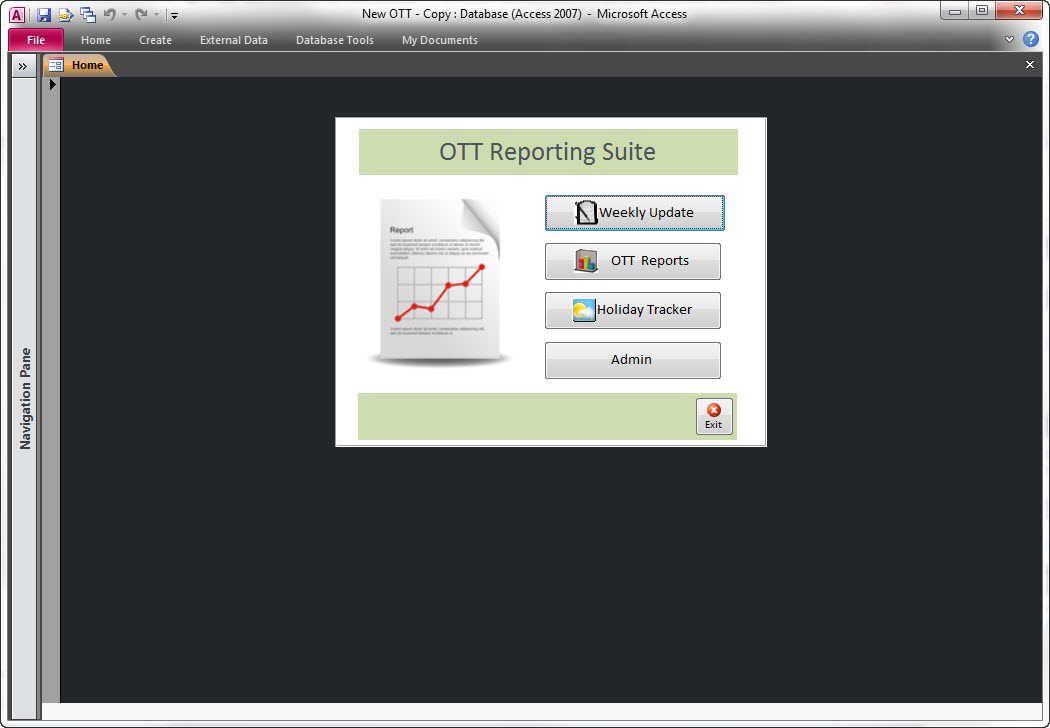Expand the Navigation Pane with the double-arrow button
Image resolution: width=1050 pixels, height=728 pixels.
tap(23, 66)
